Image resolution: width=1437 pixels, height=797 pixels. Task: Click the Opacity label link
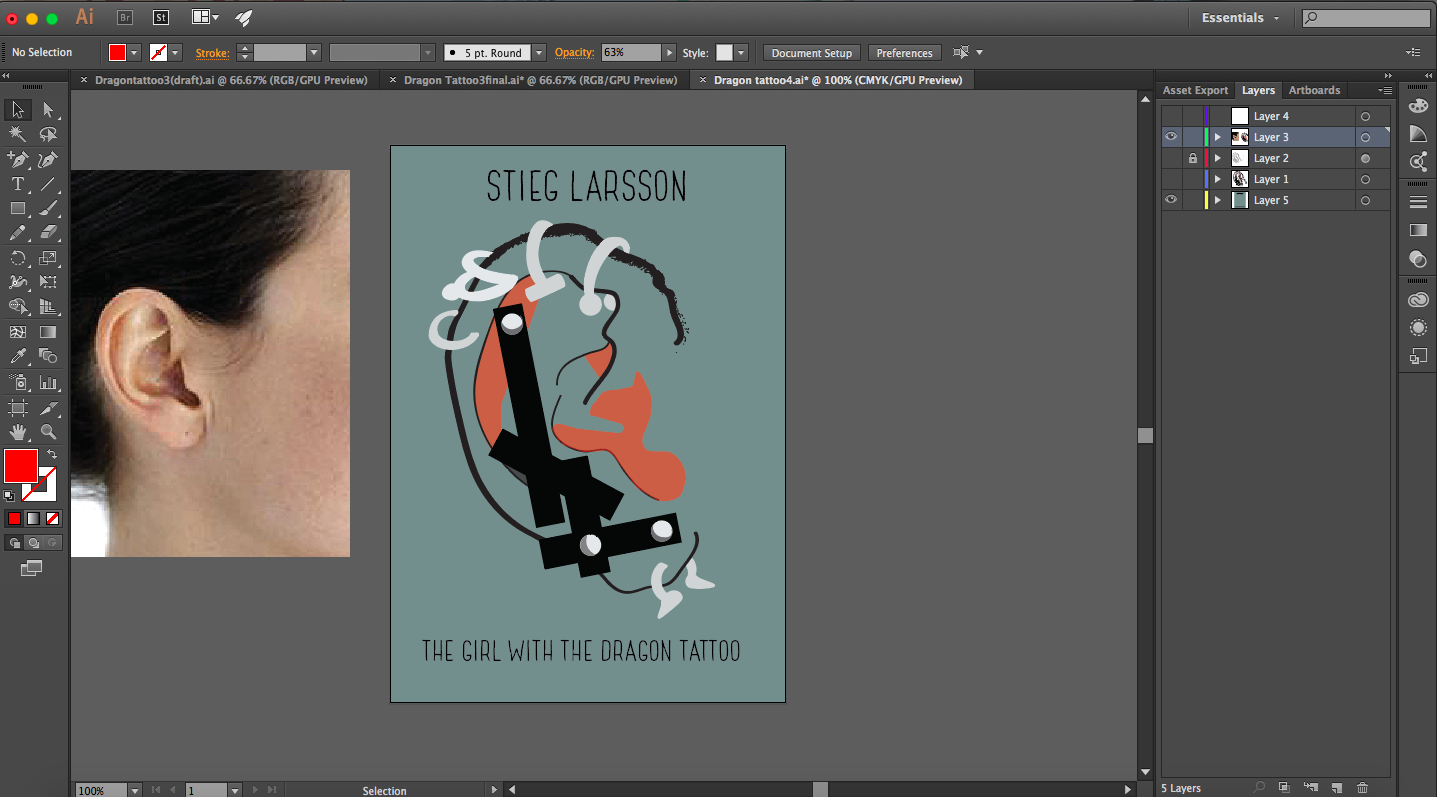[x=575, y=52]
